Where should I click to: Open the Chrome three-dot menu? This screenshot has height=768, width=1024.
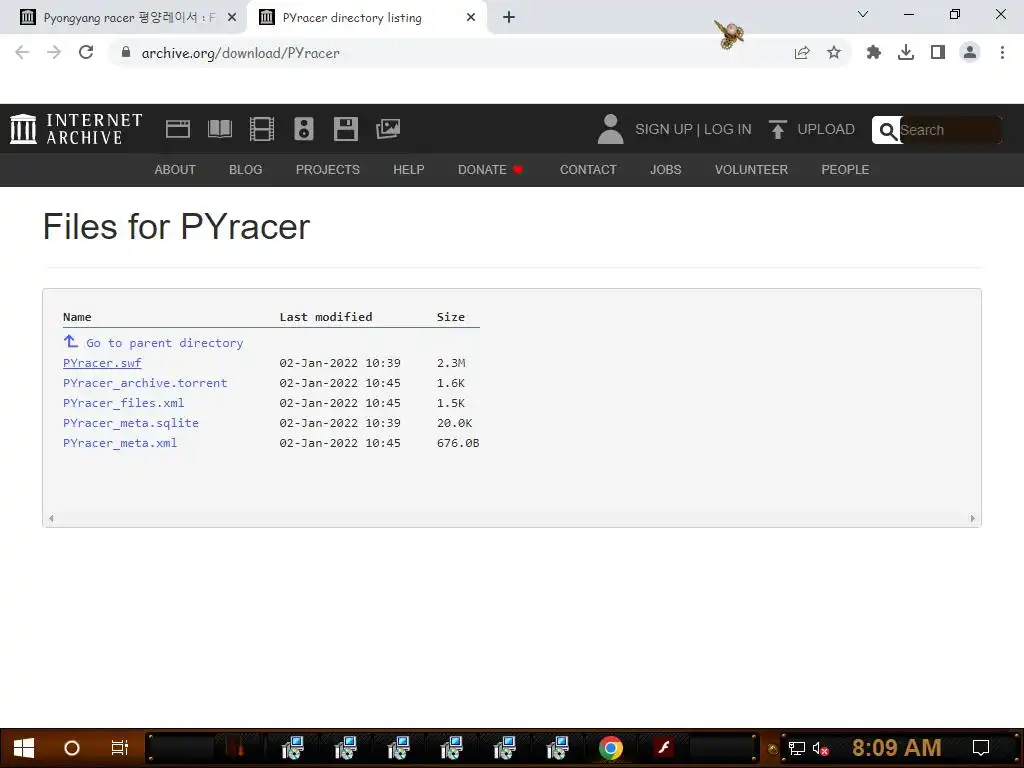click(x=1002, y=52)
